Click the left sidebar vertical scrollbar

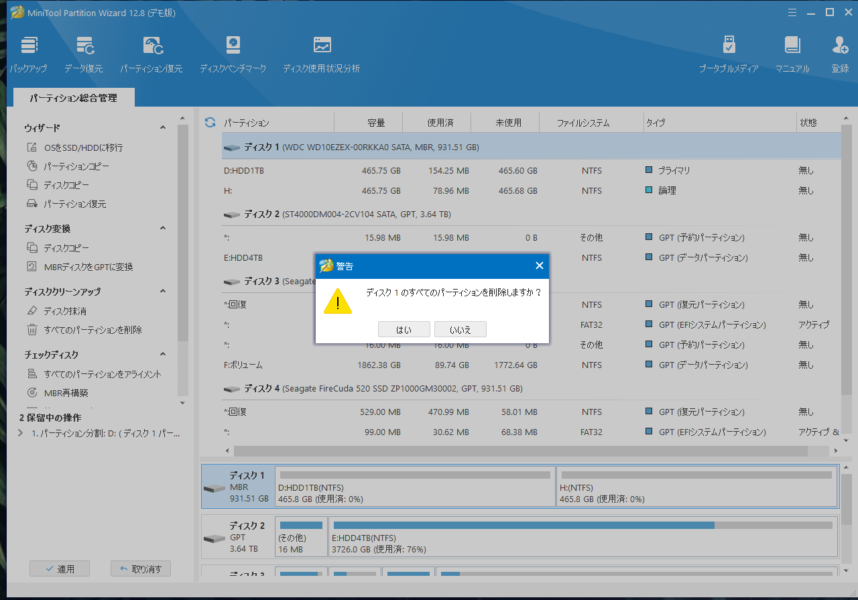(182, 232)
